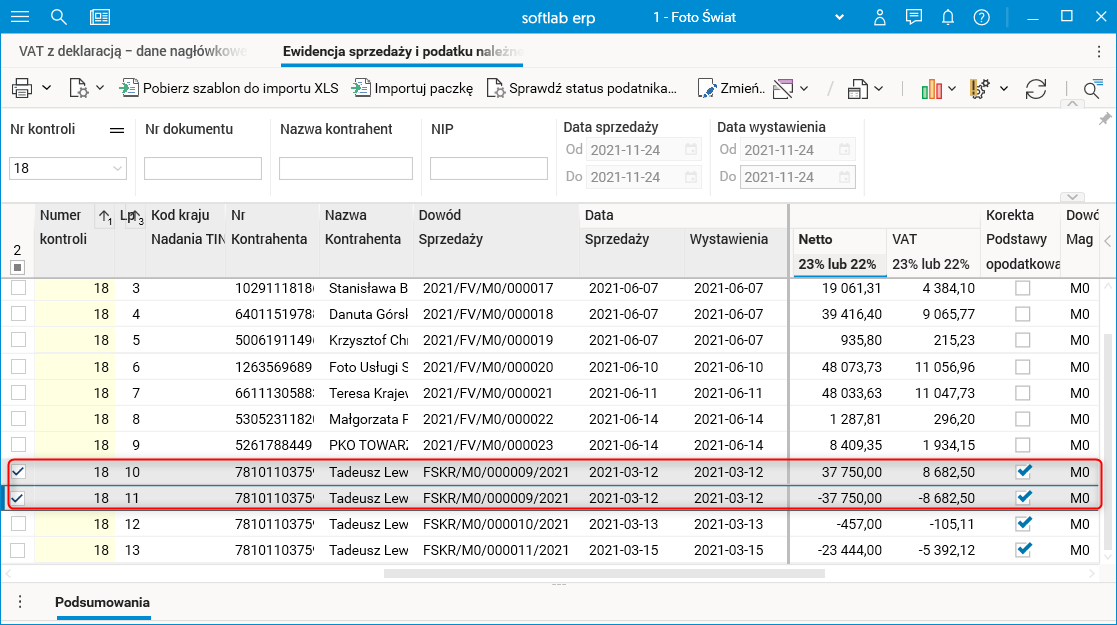Image resolution: width=1117 pixels, height=625 pixels.
Task: Open the hamburger main menu
Action: tap(19, 17)
